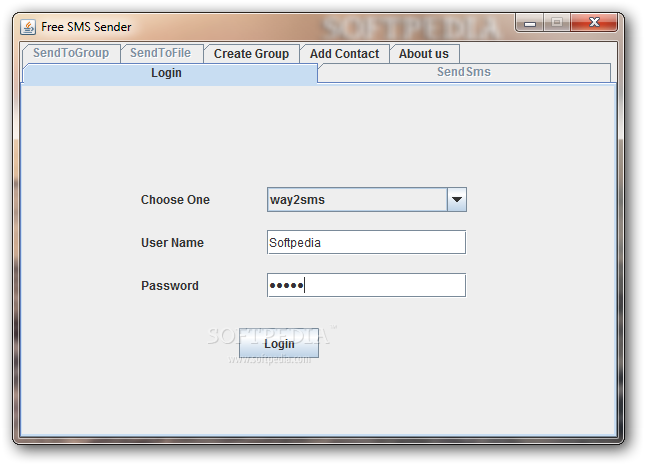Viewport: 645px width, 465px height.
Task: Click the Login button below the form
Action: [279, 343]
